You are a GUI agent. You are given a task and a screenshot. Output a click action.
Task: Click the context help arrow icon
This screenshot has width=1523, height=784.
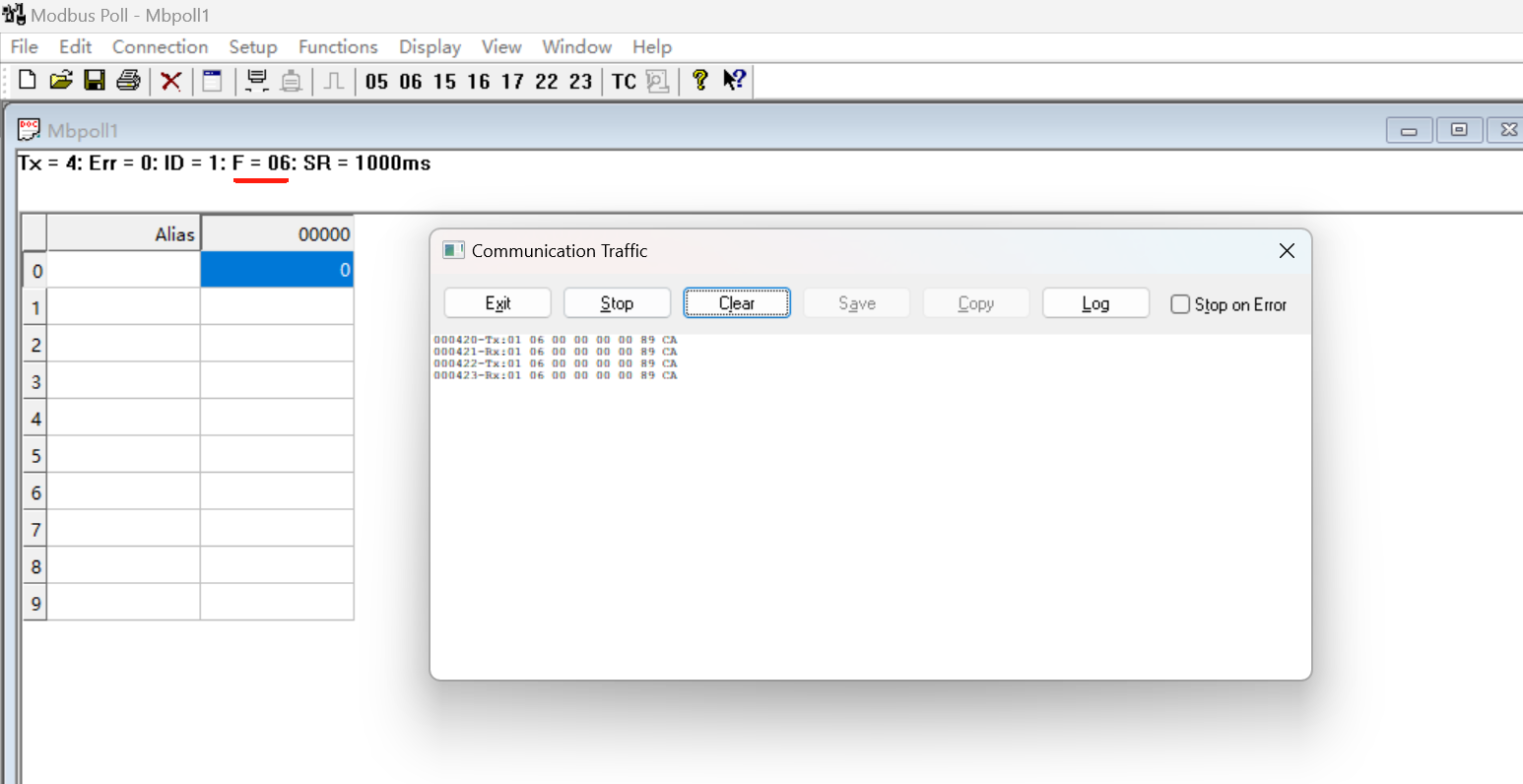click(734, 81)
